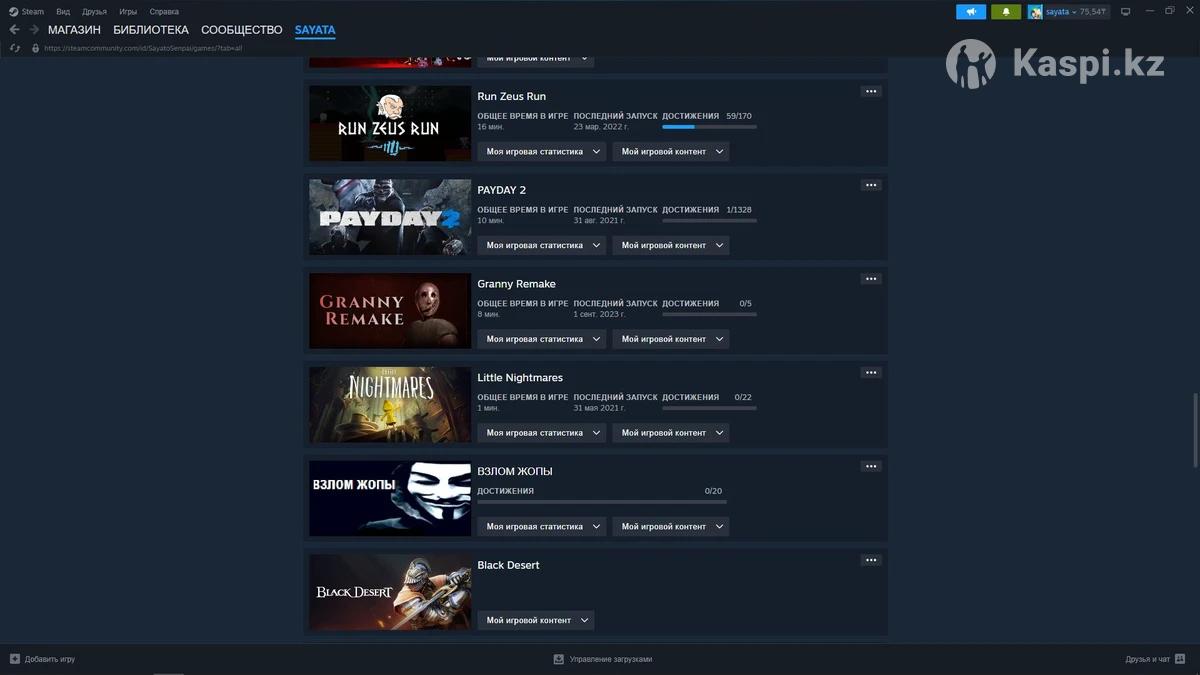Click the Little Nightmares achievements count 0/22

coord(743,397)
